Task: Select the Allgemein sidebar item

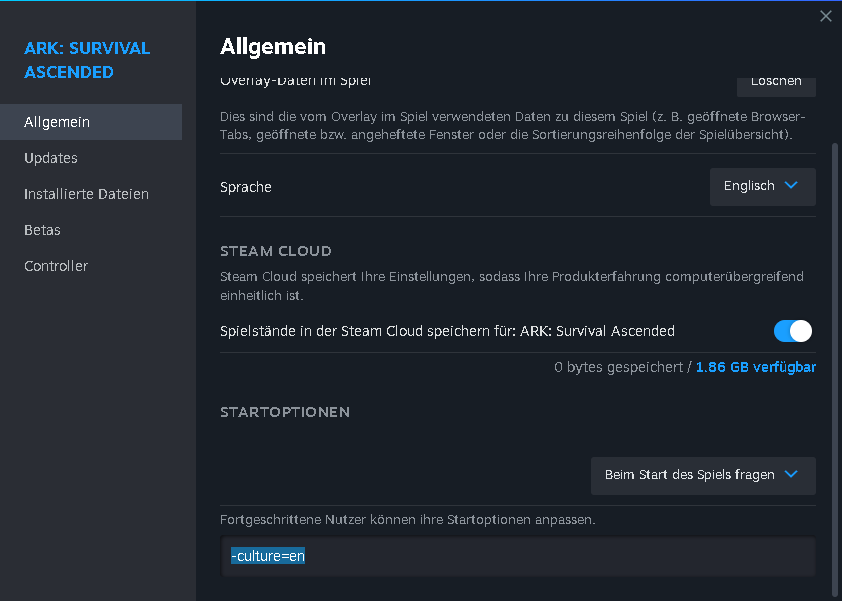Action: [91, 122]
